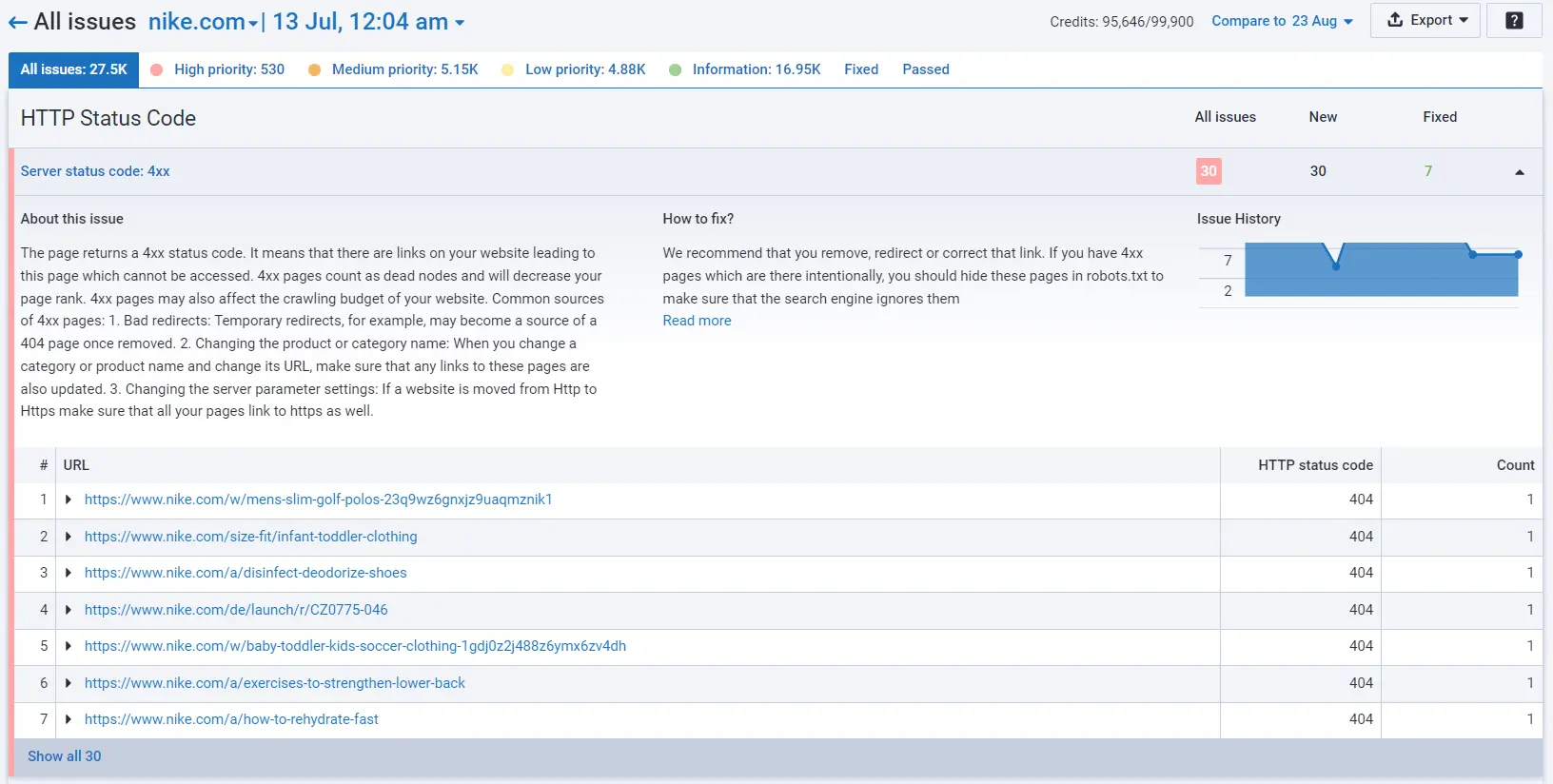1553x784 pixels.
Task: Expand row for de/launch/r/CZ0775-046 URL
Action: [x=69, y=610]
